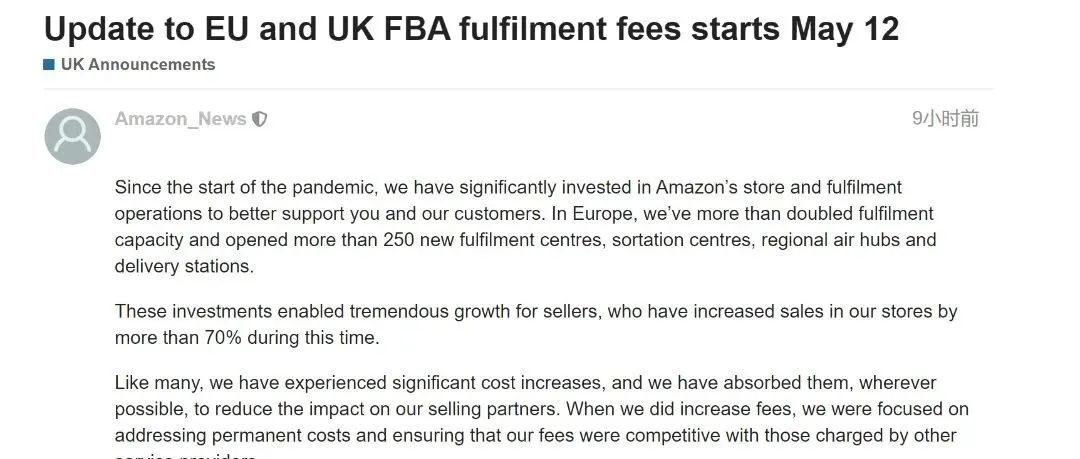Viewport: 1080px width, 459px height.
Task: Click "delivery stations." text
Action: click(185, 266)
